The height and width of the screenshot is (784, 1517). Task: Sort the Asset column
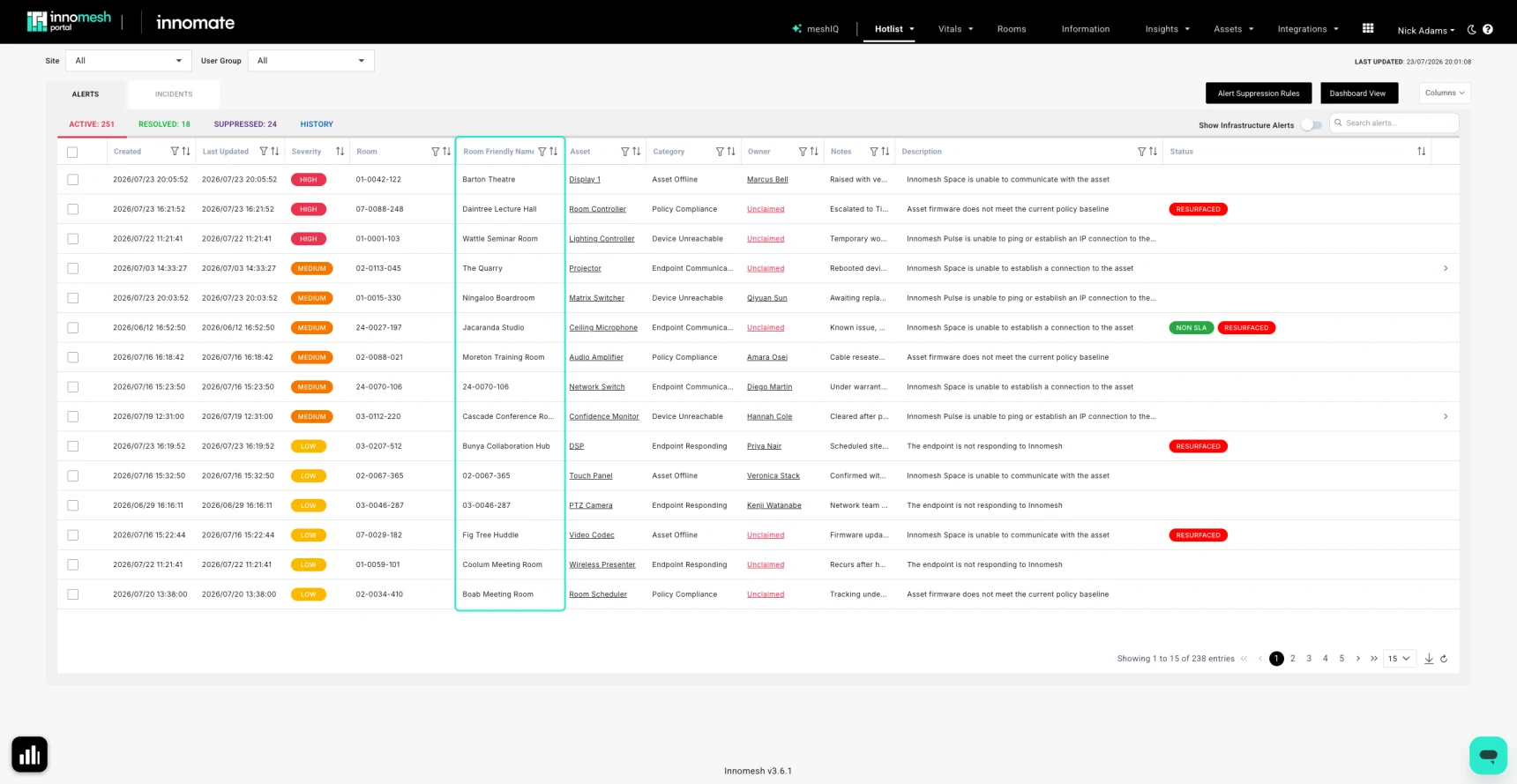pyautogui.click(x=637, y=152)
